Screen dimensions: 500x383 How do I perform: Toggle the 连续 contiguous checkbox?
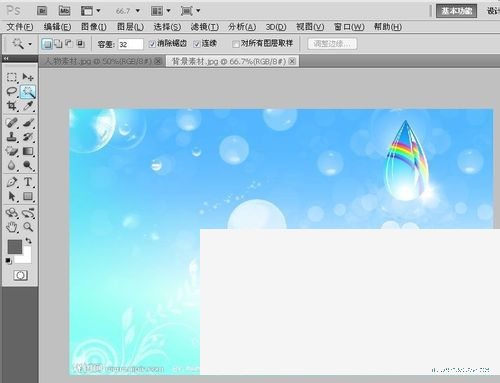point(196,44)
